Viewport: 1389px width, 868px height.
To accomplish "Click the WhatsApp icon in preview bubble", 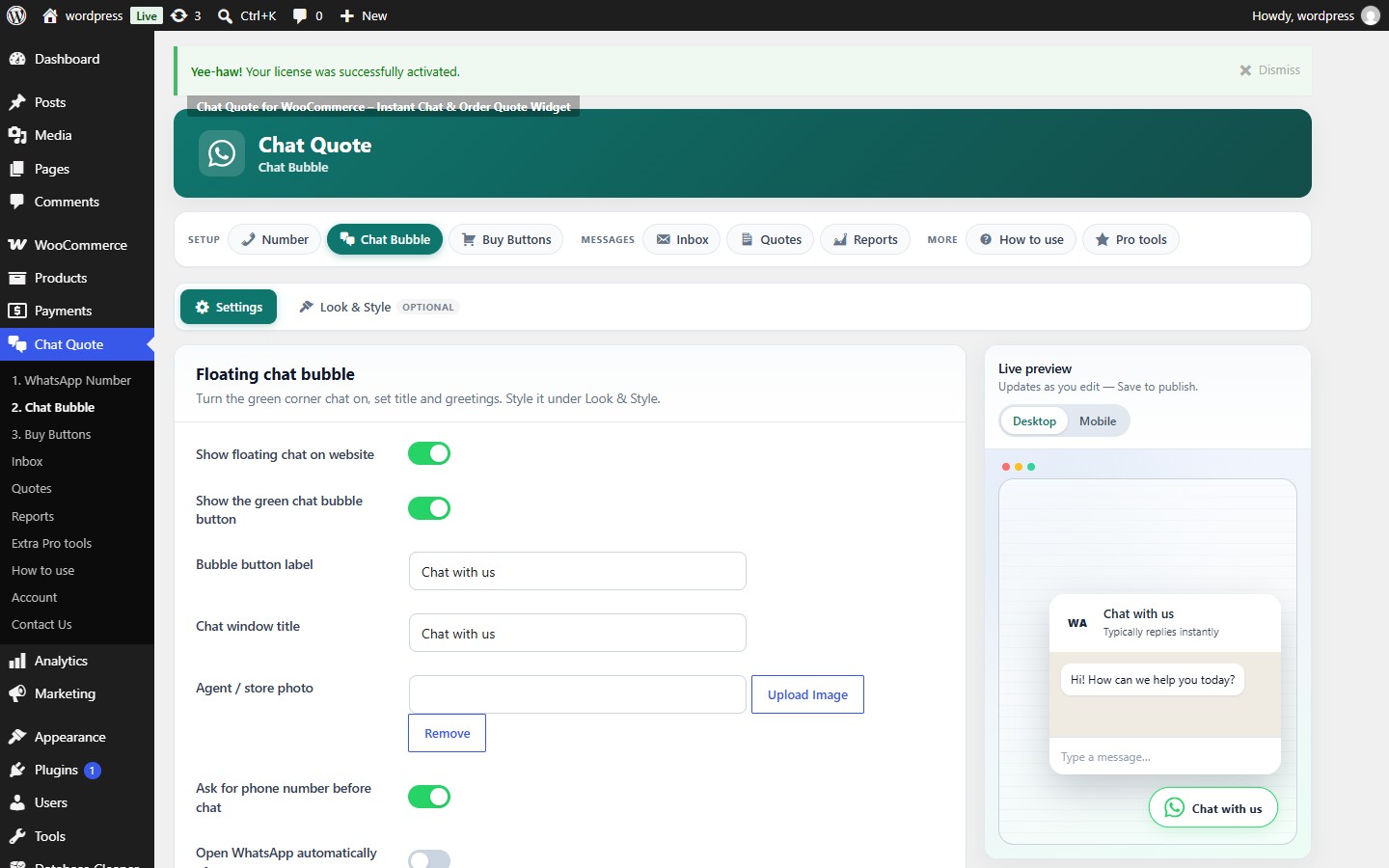I will click(x=1174, y=808).
